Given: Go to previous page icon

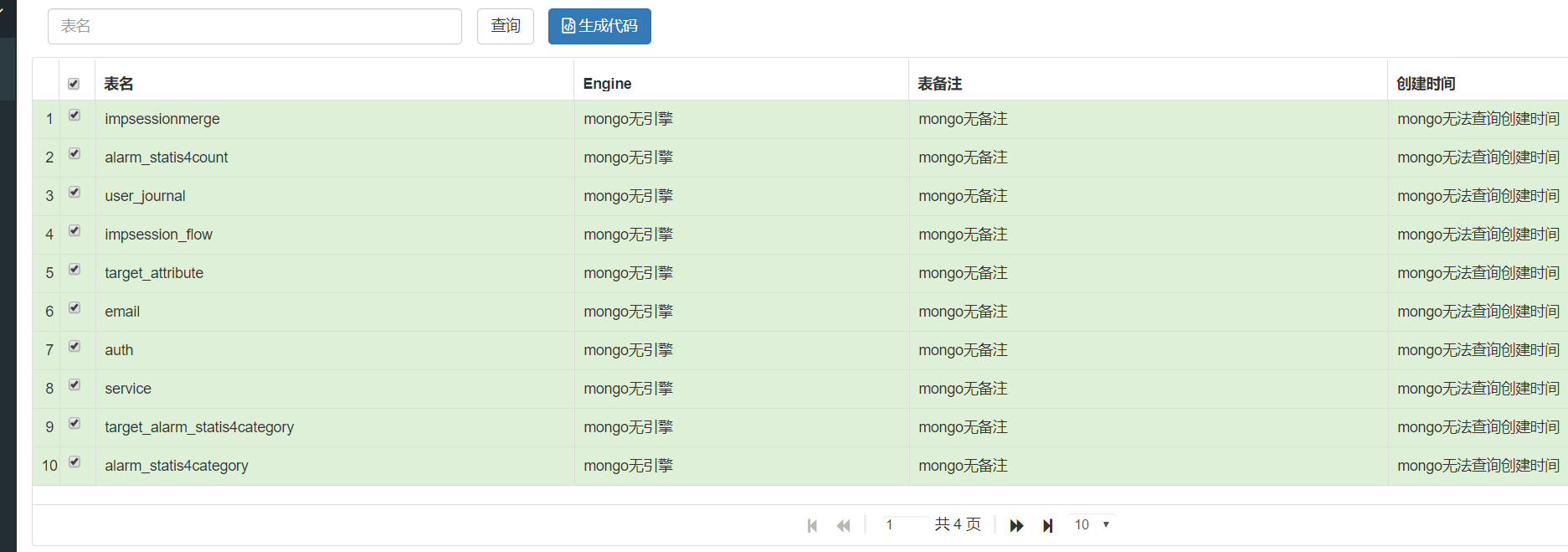Looking at the screenshot, I should [x=843, y=525].
